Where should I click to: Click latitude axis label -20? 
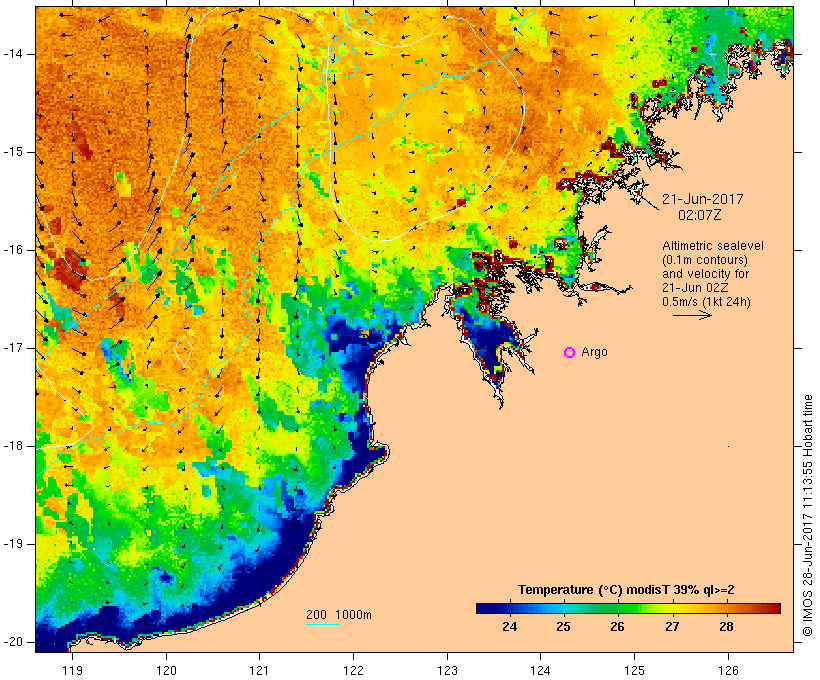coord(13,642)
